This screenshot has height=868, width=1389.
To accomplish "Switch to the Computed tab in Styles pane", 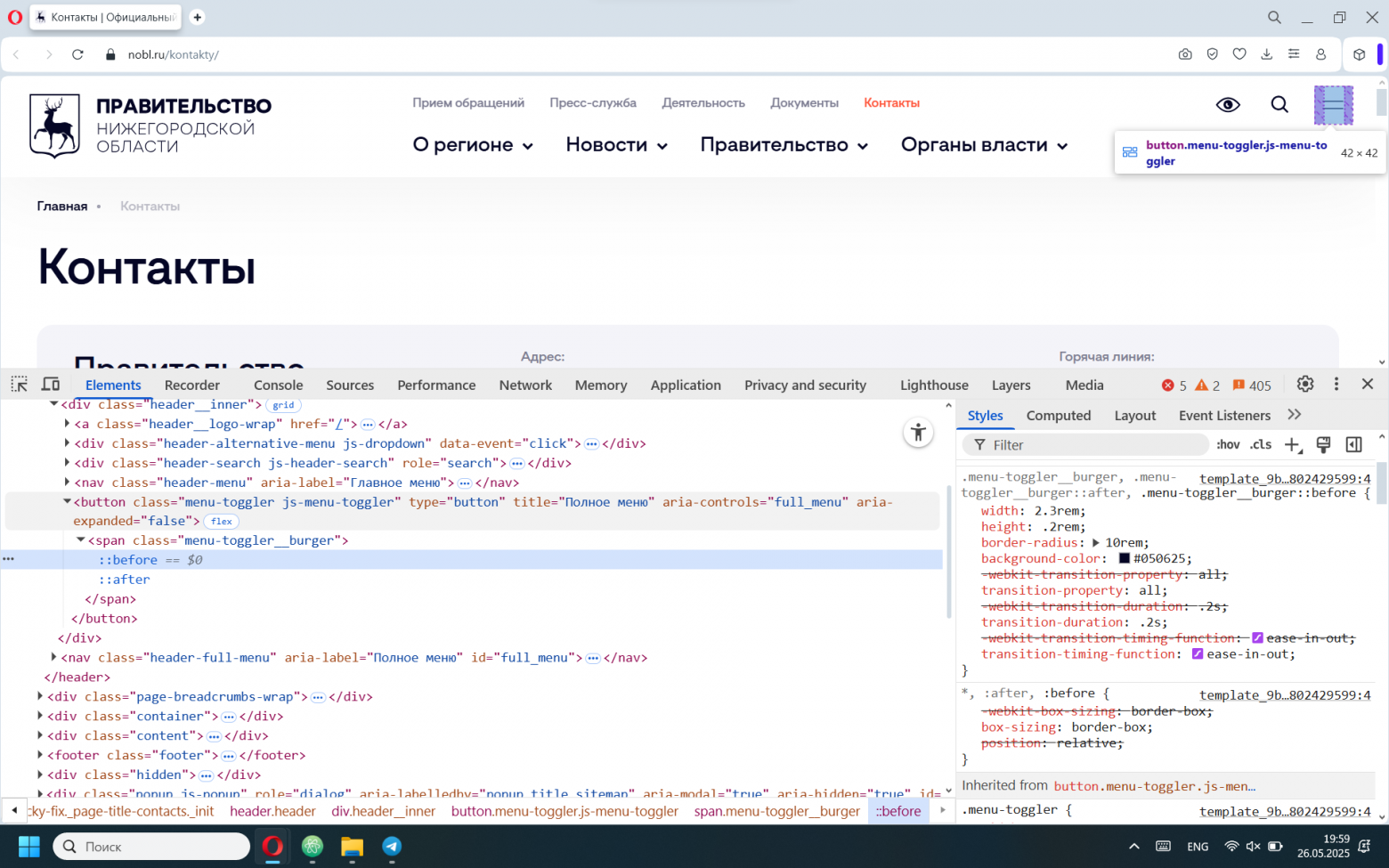I will tap(1059, 415).
